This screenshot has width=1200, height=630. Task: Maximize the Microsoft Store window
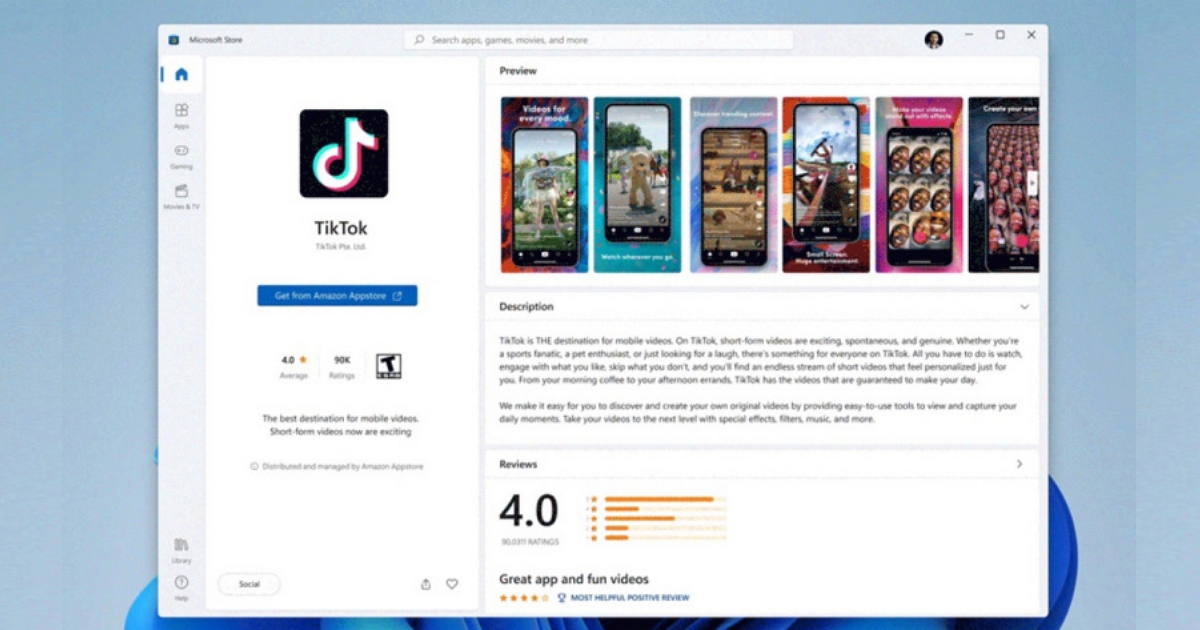(1000, 35)
